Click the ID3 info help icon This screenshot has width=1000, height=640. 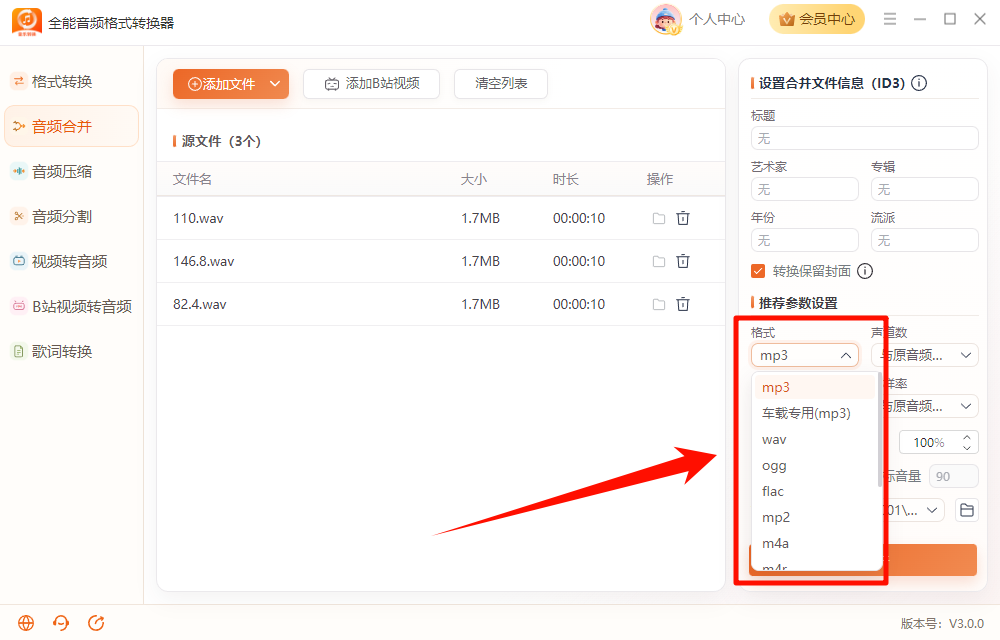click(x=919, y=83)
